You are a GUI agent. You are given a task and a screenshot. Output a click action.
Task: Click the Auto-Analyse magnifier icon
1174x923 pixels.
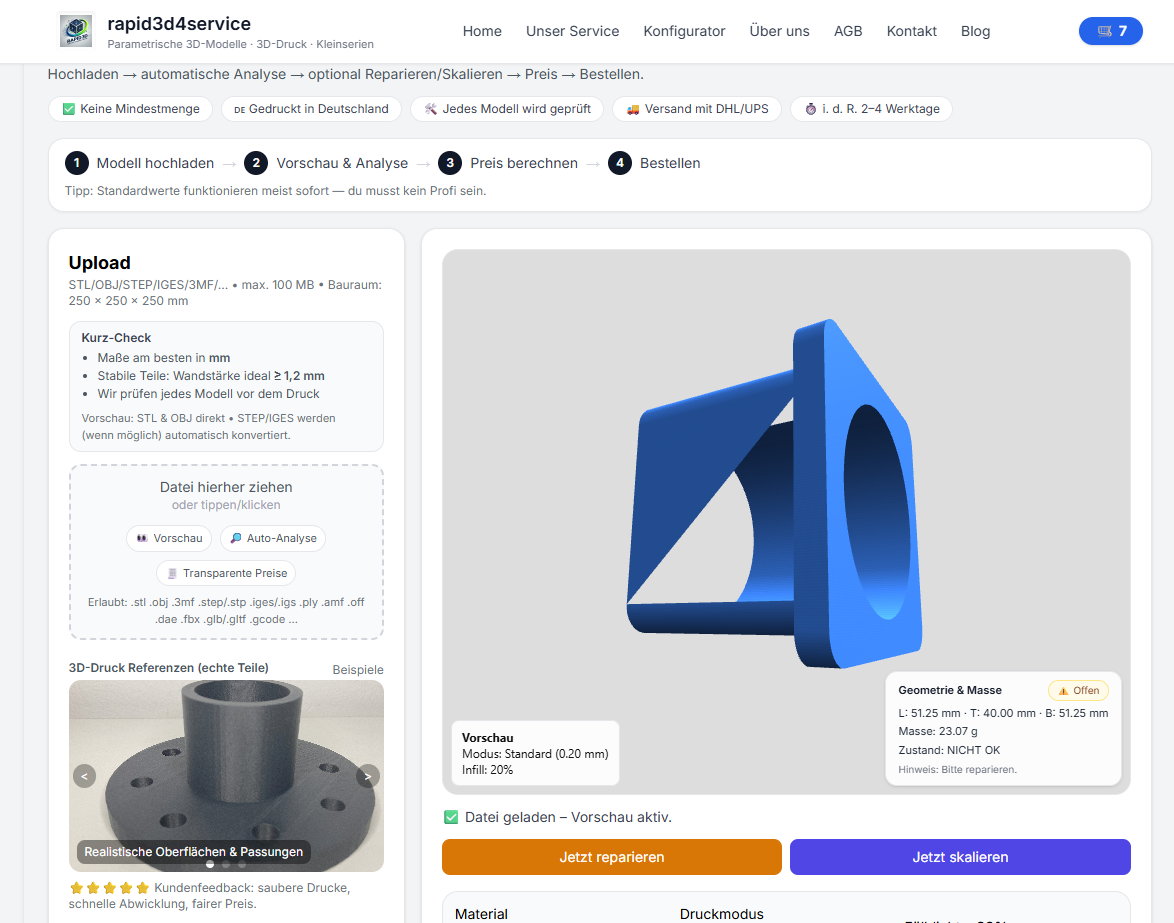click(x=235, y=538)
